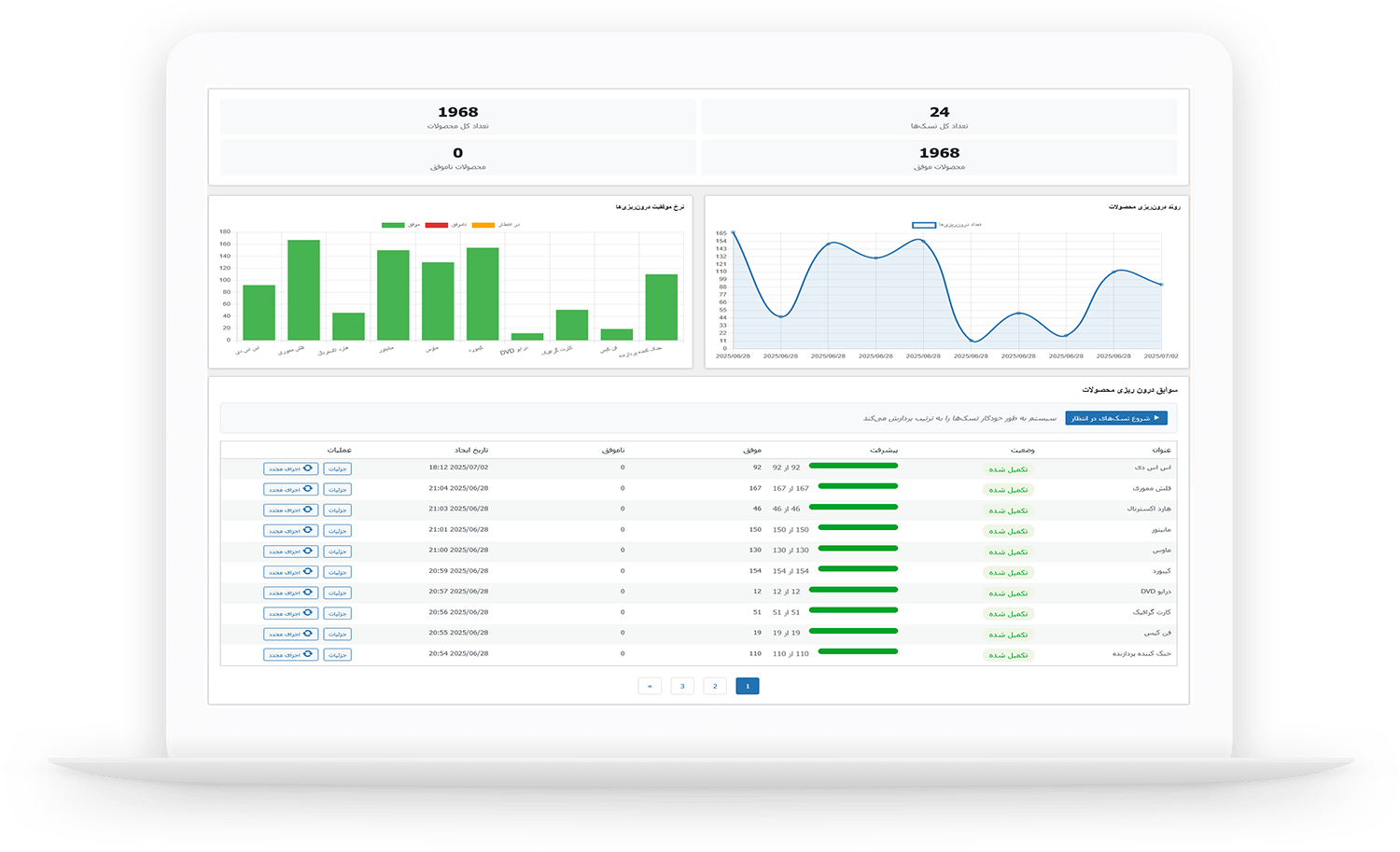
Task: Click the tallest bar, فلش مموری, in the bar chart
Action: pyautogui.click(x=303, y=289)
